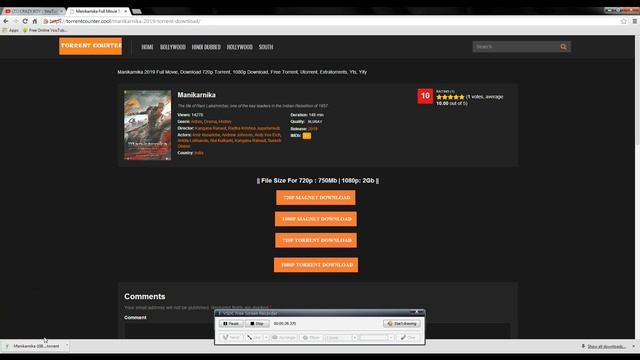Screen dimensions: 640x360
Task: Click the Clear drawing button
Action: pyautogui.click(x=408, y=338)
